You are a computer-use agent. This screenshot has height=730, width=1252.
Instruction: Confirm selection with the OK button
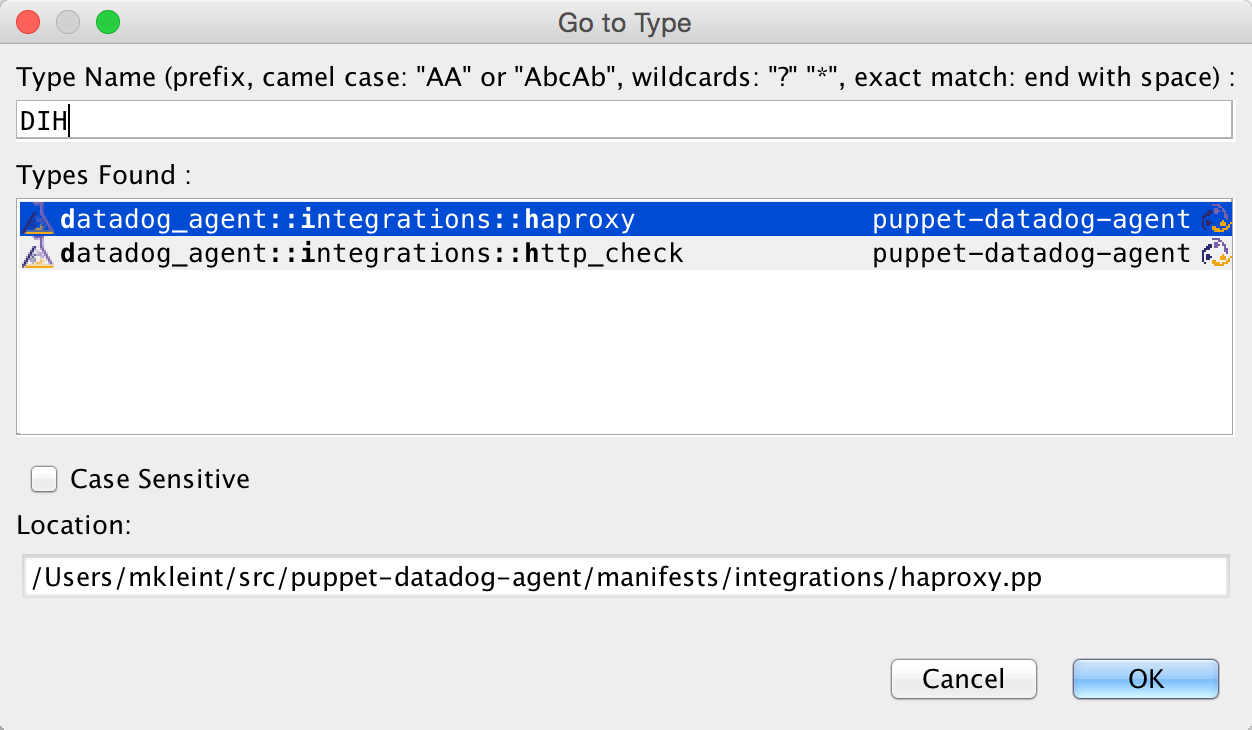[x=1146, y=679]
